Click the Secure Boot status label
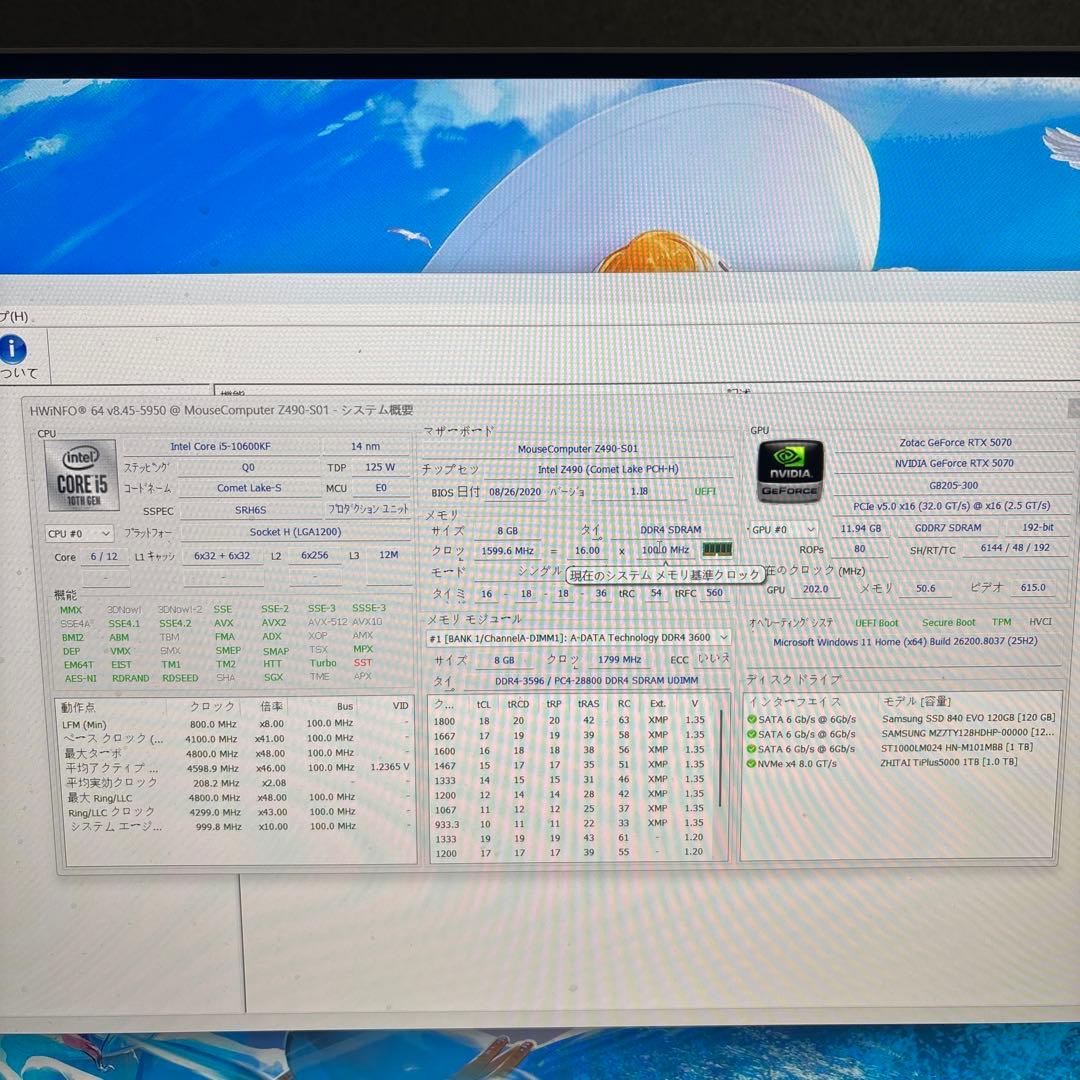Screen dimensions: 1080x1080 click(x=948, y=623)
